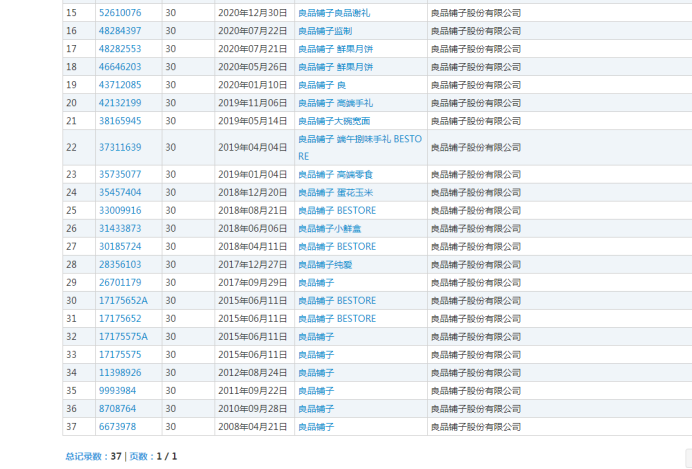The image size is (692, 469).
Task: Open registration number 48282553
Action: (x=120, y=49)
